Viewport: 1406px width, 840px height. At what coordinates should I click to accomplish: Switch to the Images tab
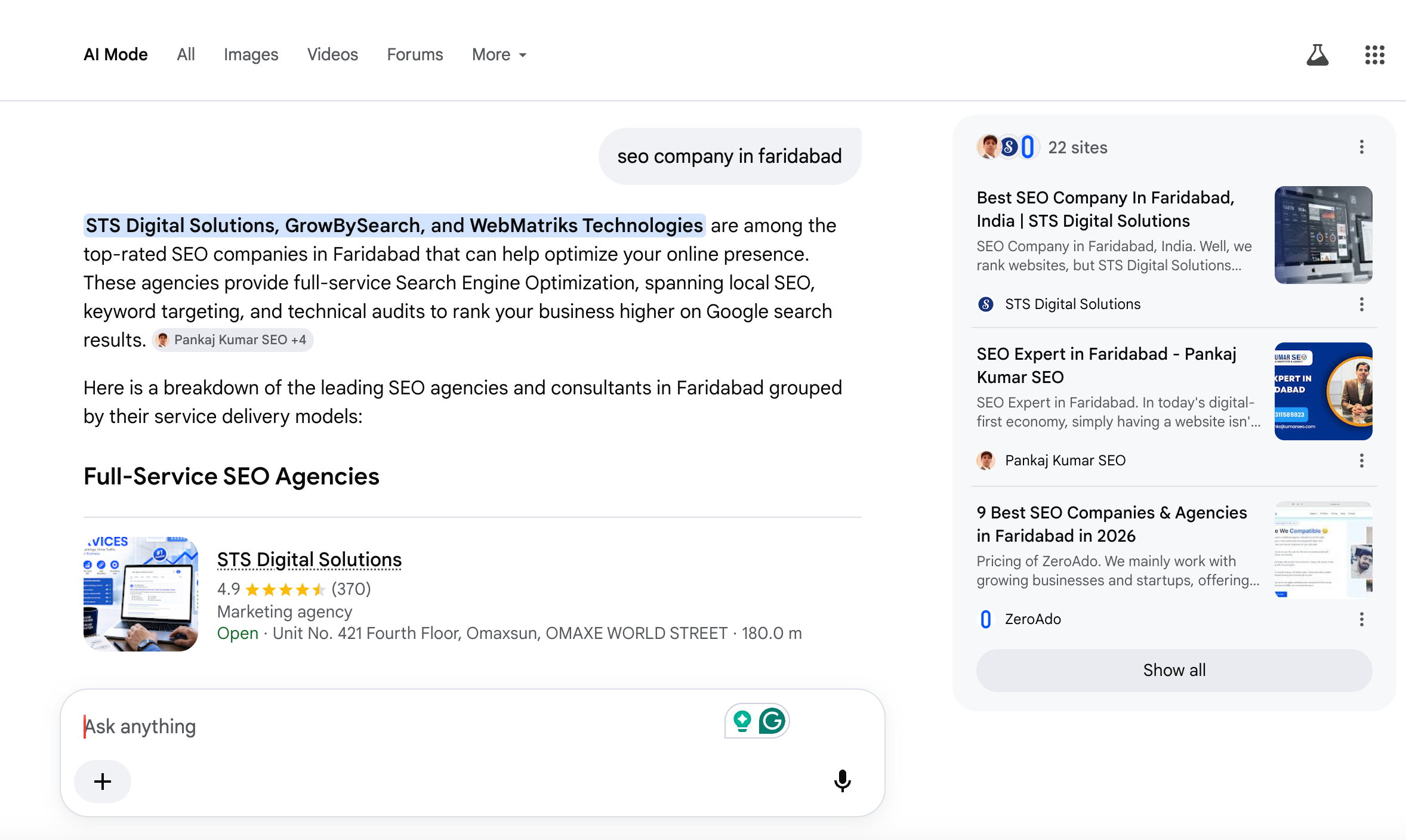click(x=251, y=54)
